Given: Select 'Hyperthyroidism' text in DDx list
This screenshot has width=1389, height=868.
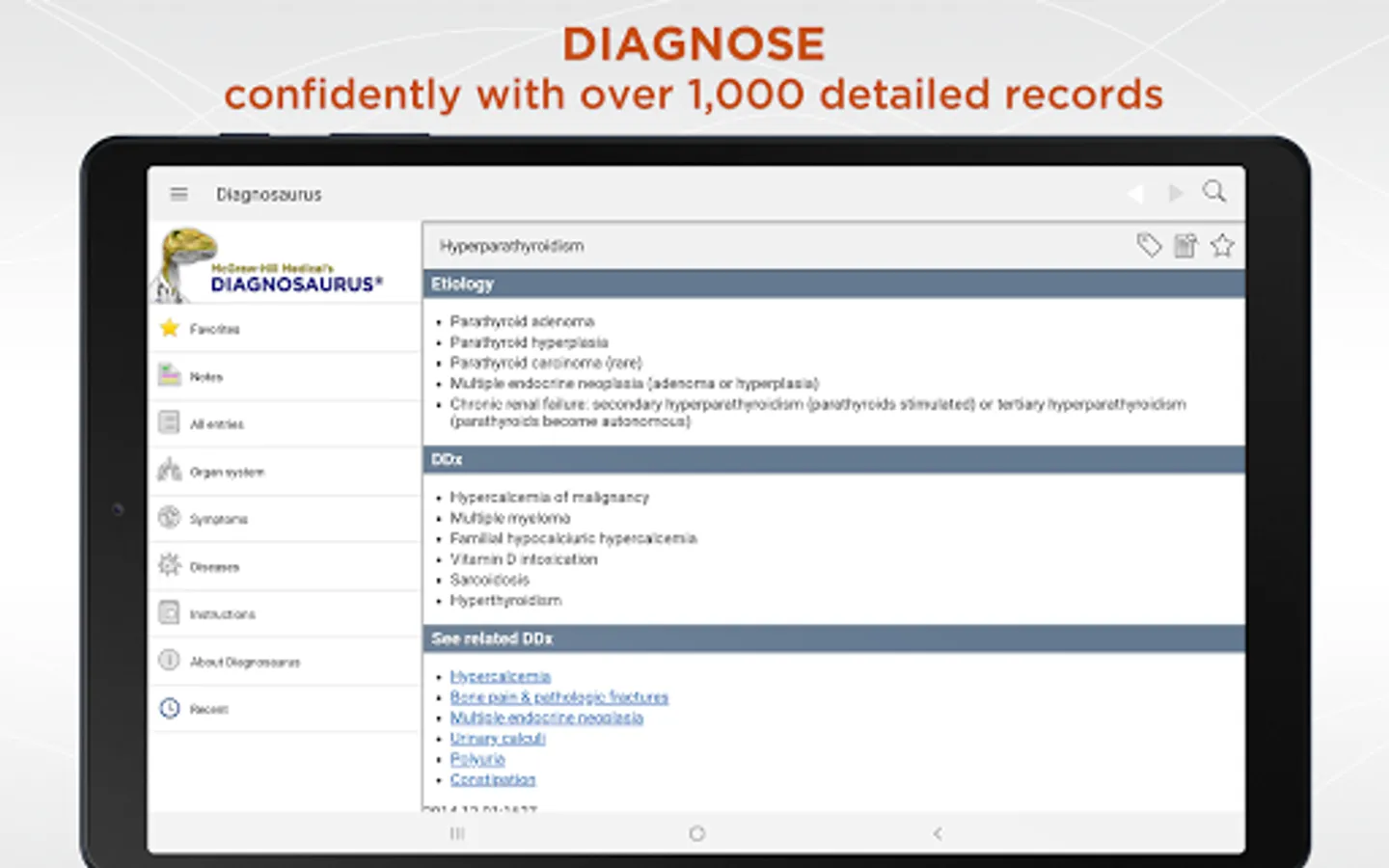Looking at the screenshot, I should 505,600.
